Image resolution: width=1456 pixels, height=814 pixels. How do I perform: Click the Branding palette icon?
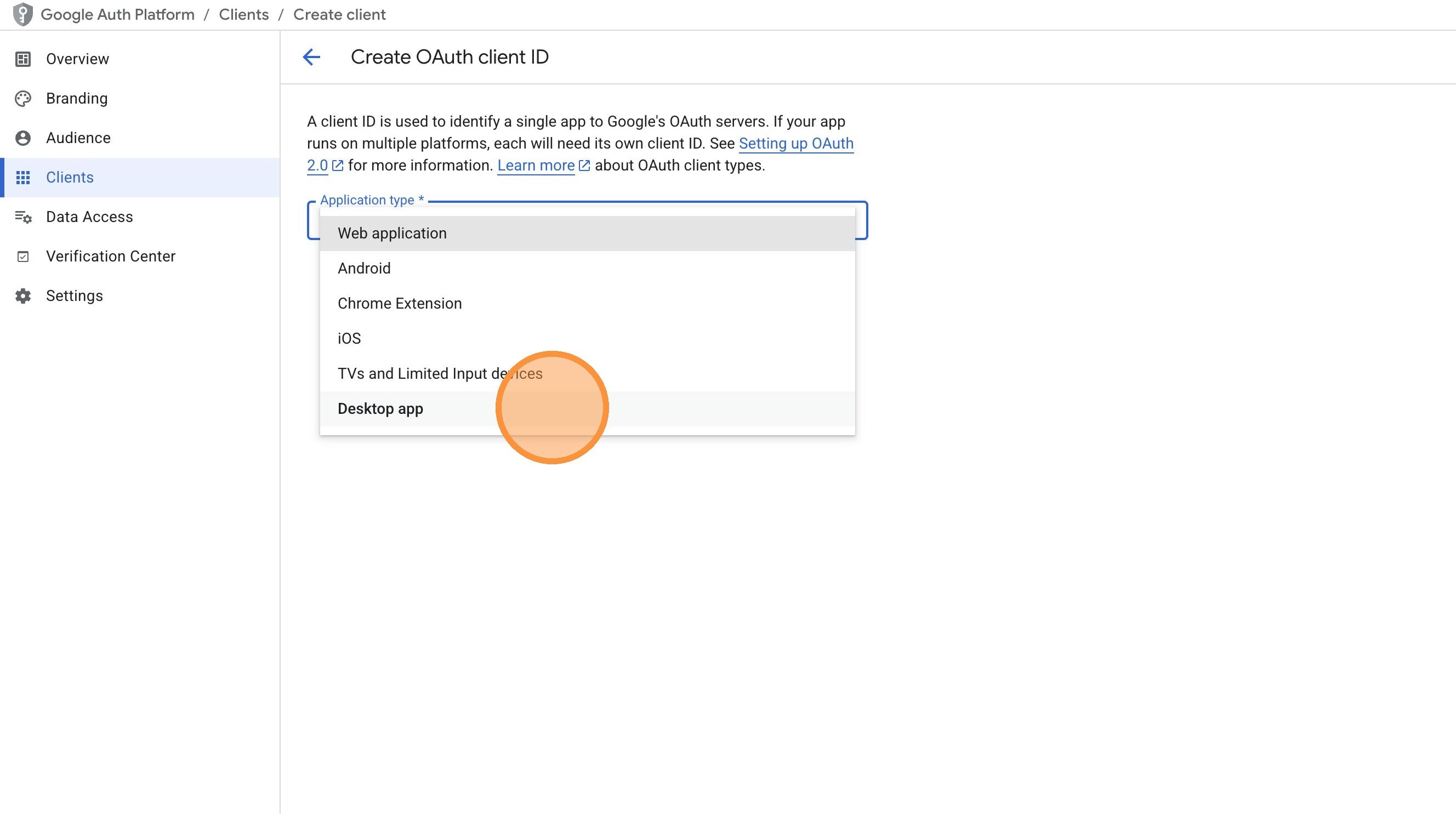coord(23,98)
